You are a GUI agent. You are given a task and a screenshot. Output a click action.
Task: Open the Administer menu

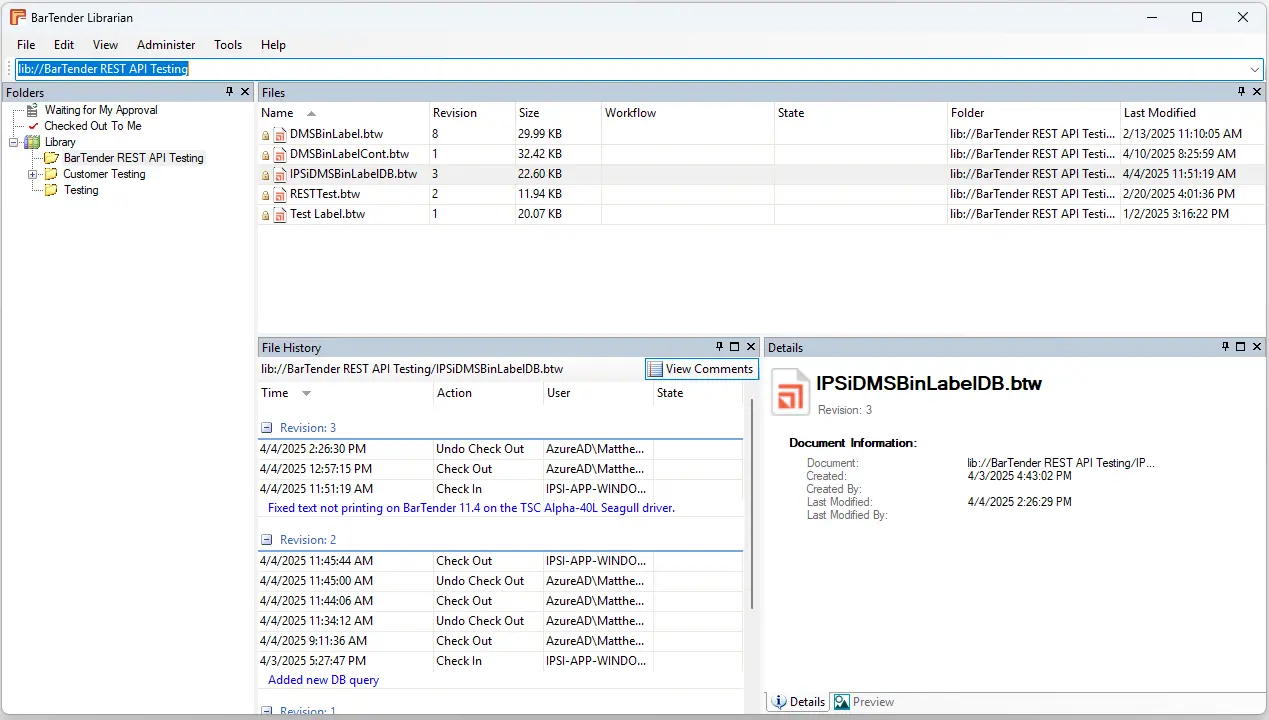[x=166, y=45]
